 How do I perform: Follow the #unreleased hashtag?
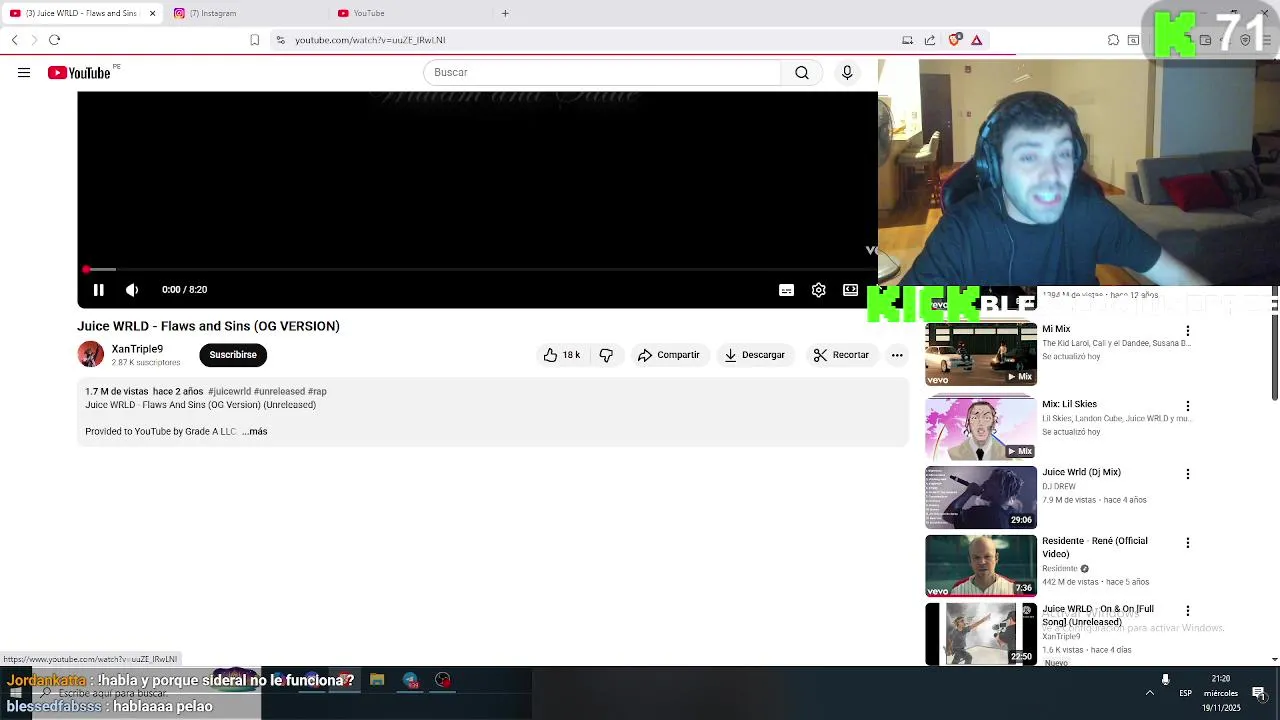click(279, 392)
